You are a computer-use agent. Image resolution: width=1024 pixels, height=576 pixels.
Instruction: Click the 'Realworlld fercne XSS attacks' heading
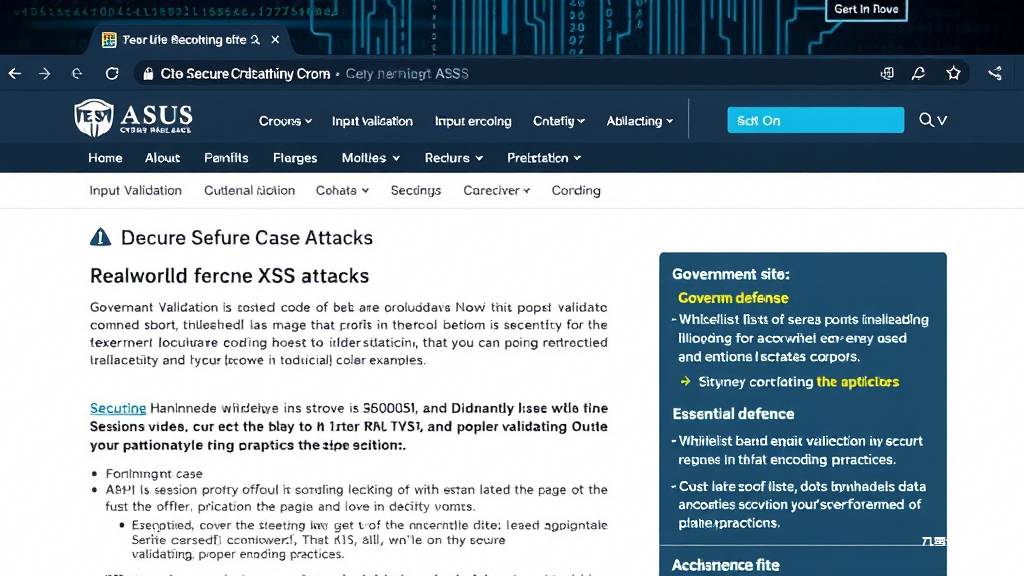[x=229, y=276]
